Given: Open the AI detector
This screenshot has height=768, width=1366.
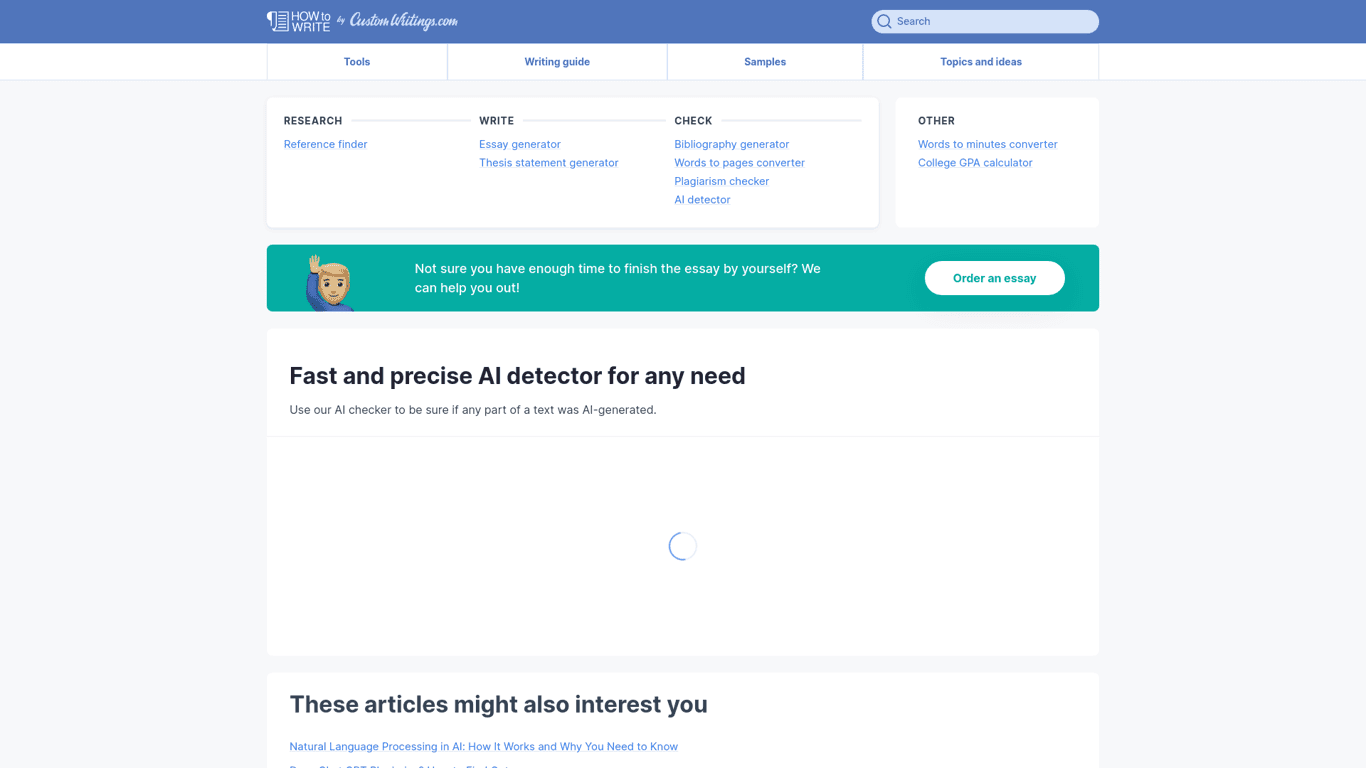Looking at the screenshot, I should pos(702,199).
